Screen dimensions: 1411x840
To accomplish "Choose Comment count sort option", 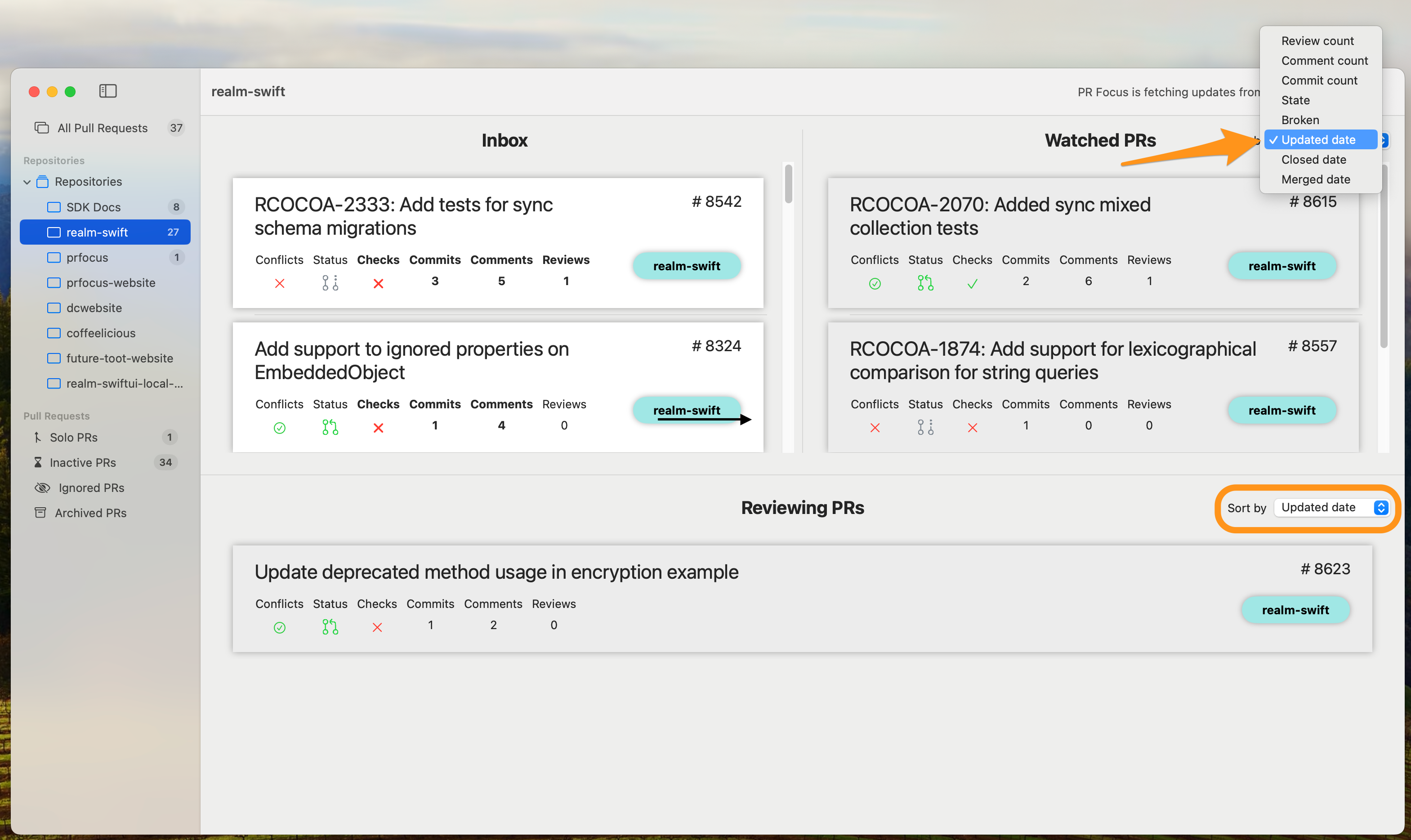I will pos(1321,61).
